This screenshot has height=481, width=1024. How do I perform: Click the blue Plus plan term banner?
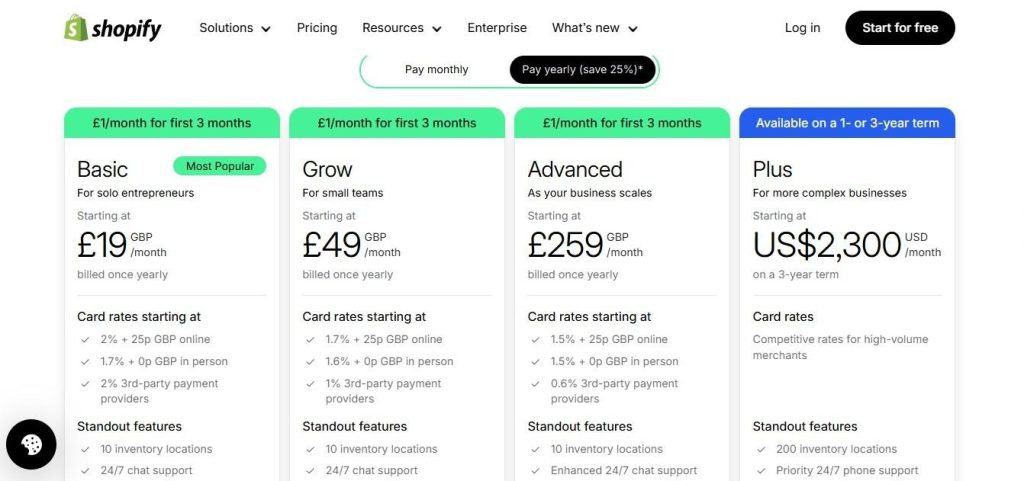(x=847, y=123)
